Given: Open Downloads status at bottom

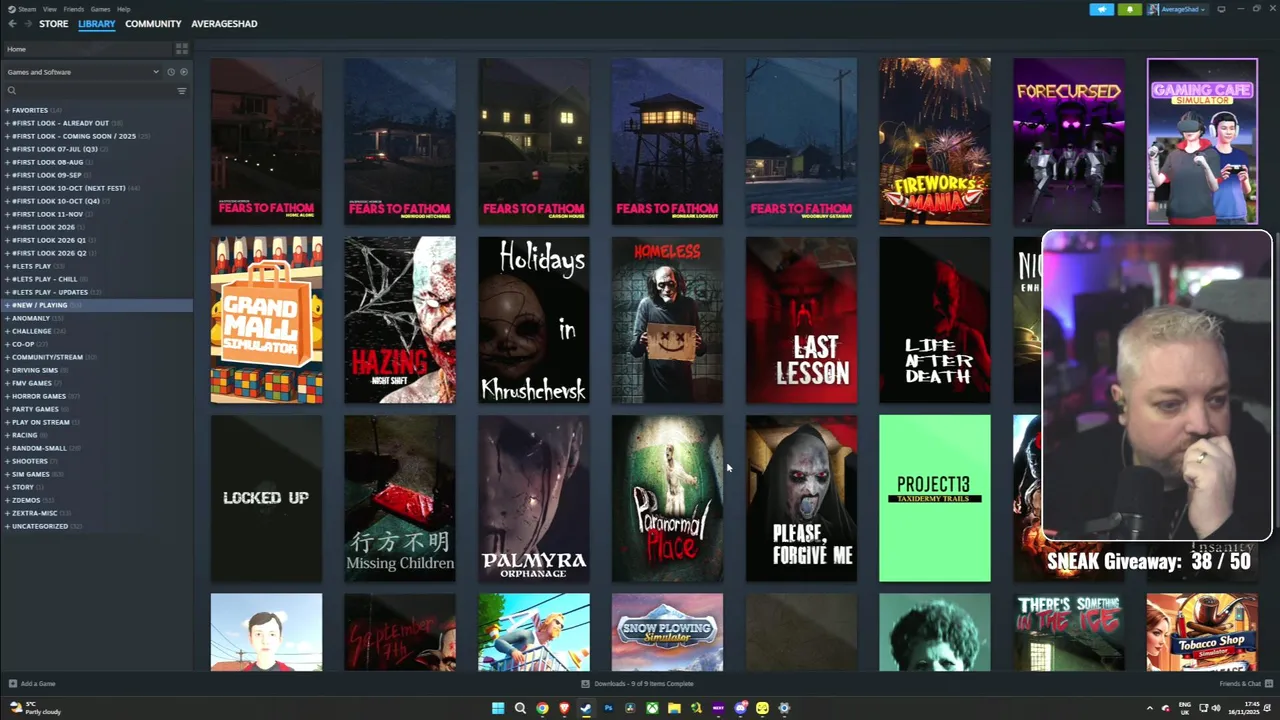Looking at the screenshot, I should [638, 684].
